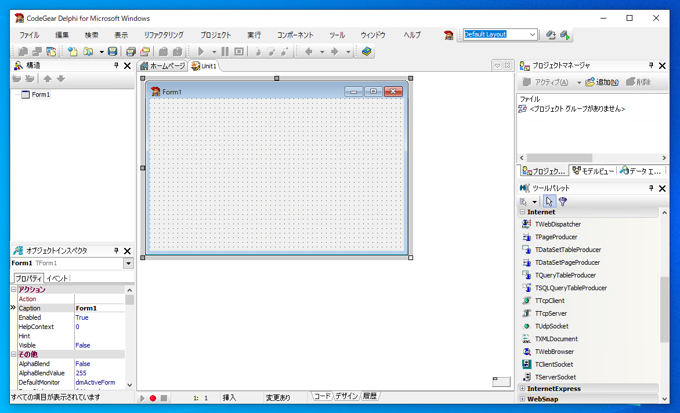Click the TUdpSocket component icon
This screenshot has height=413, width=680.
coord(526,326)
